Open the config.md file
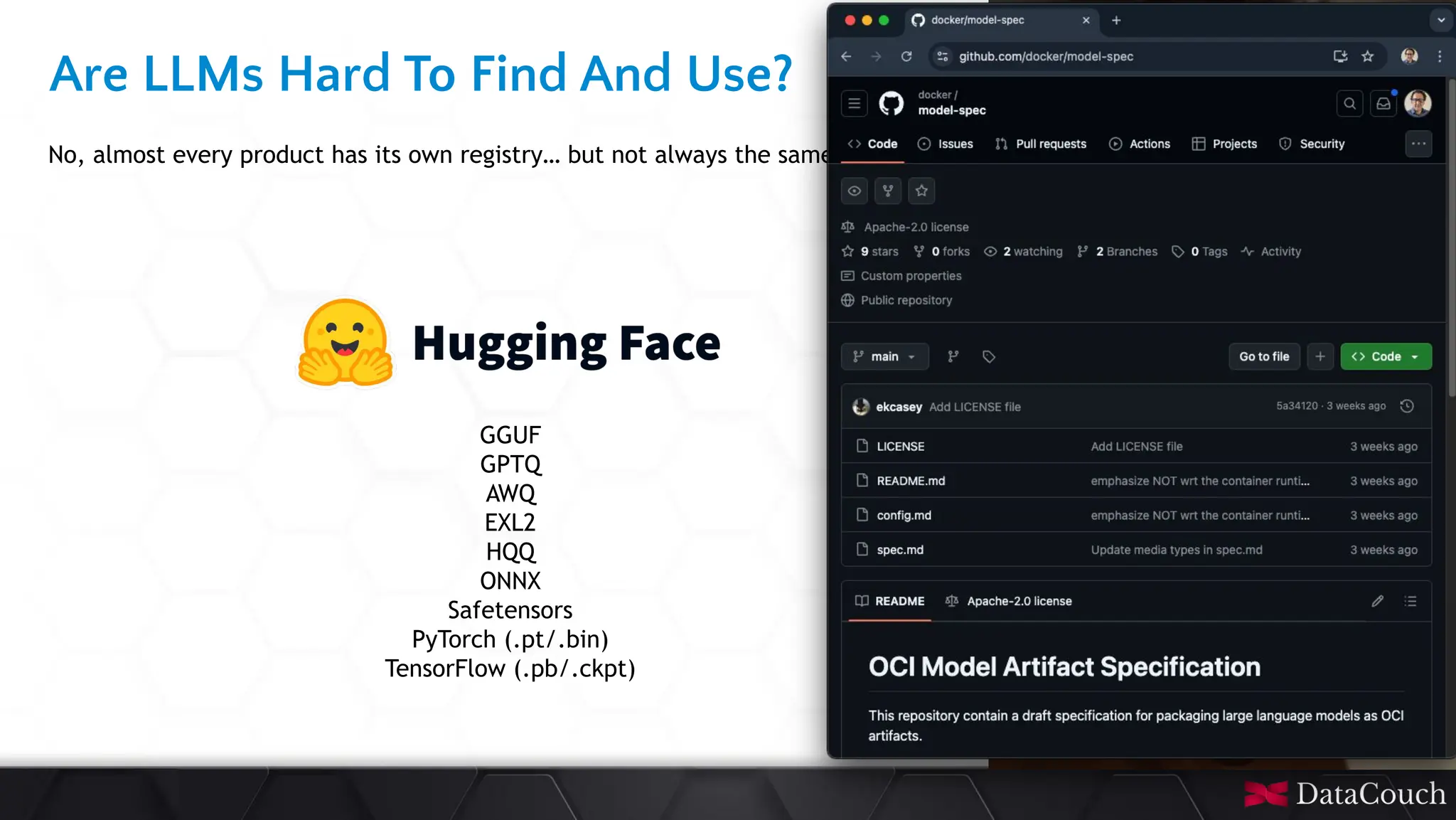1456x820 pixels. (904, 515)
